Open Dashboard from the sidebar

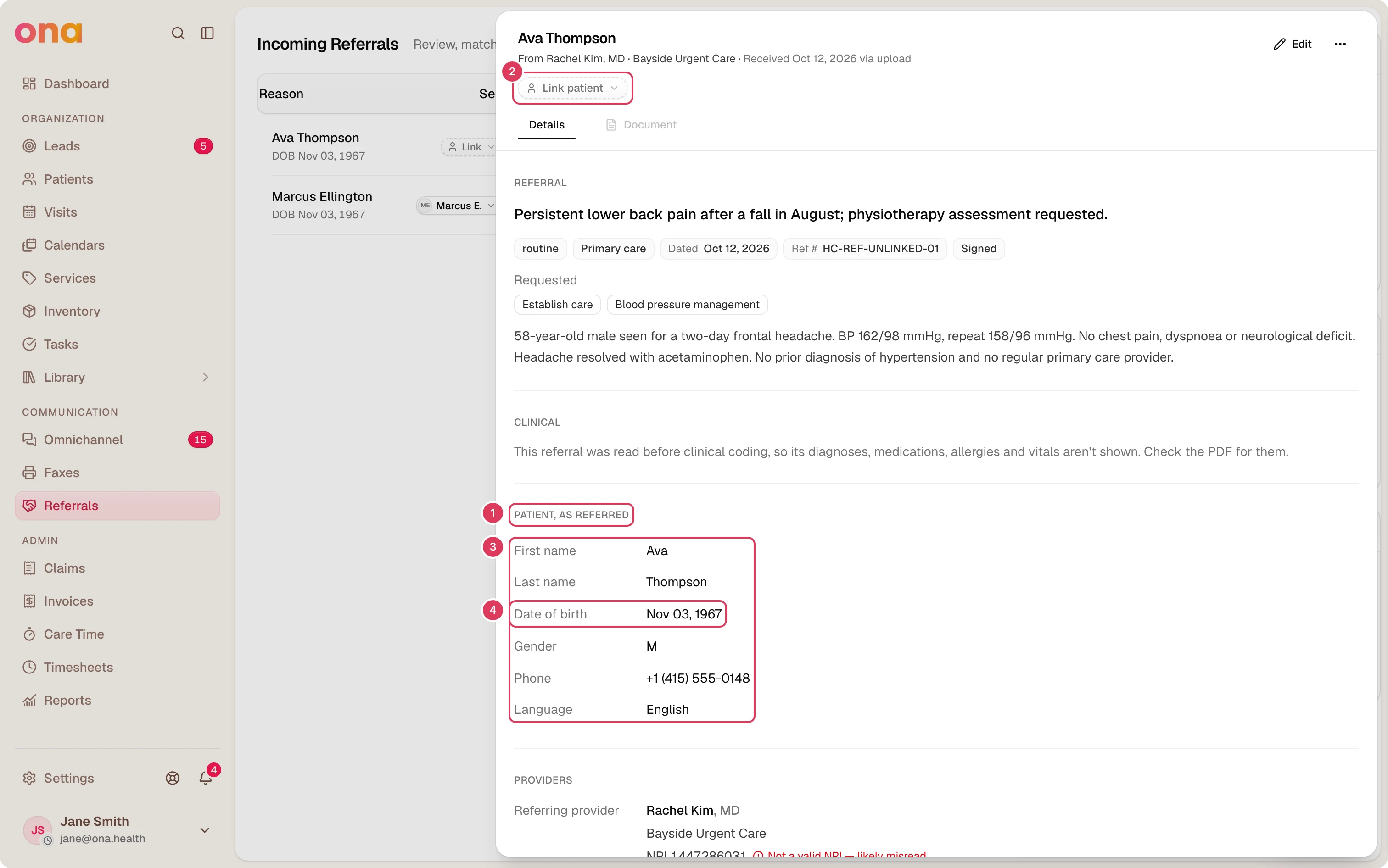(x=117, y=84)
